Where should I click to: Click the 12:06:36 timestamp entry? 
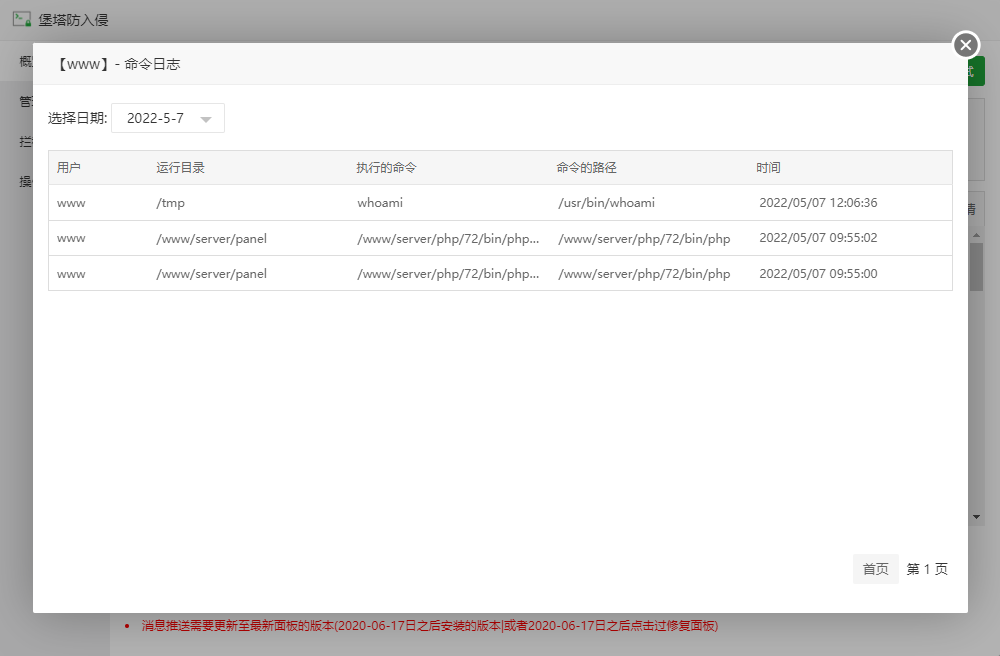point(818,203)
